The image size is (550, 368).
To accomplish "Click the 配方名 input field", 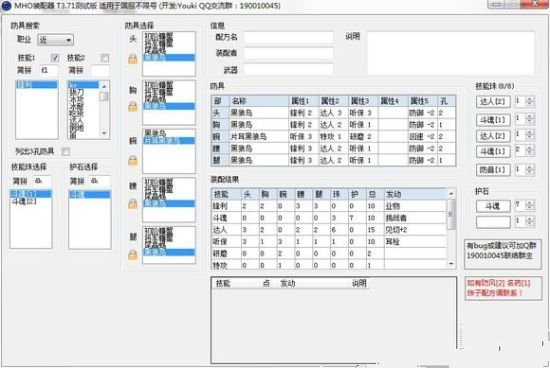I will point(288,37).
